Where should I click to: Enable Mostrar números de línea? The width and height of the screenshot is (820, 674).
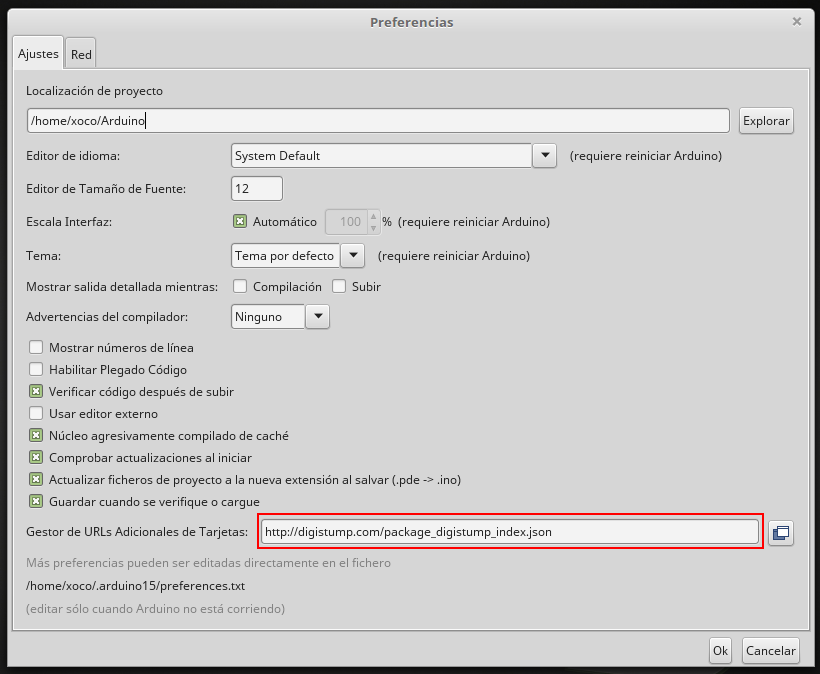[x=36, y=347]
